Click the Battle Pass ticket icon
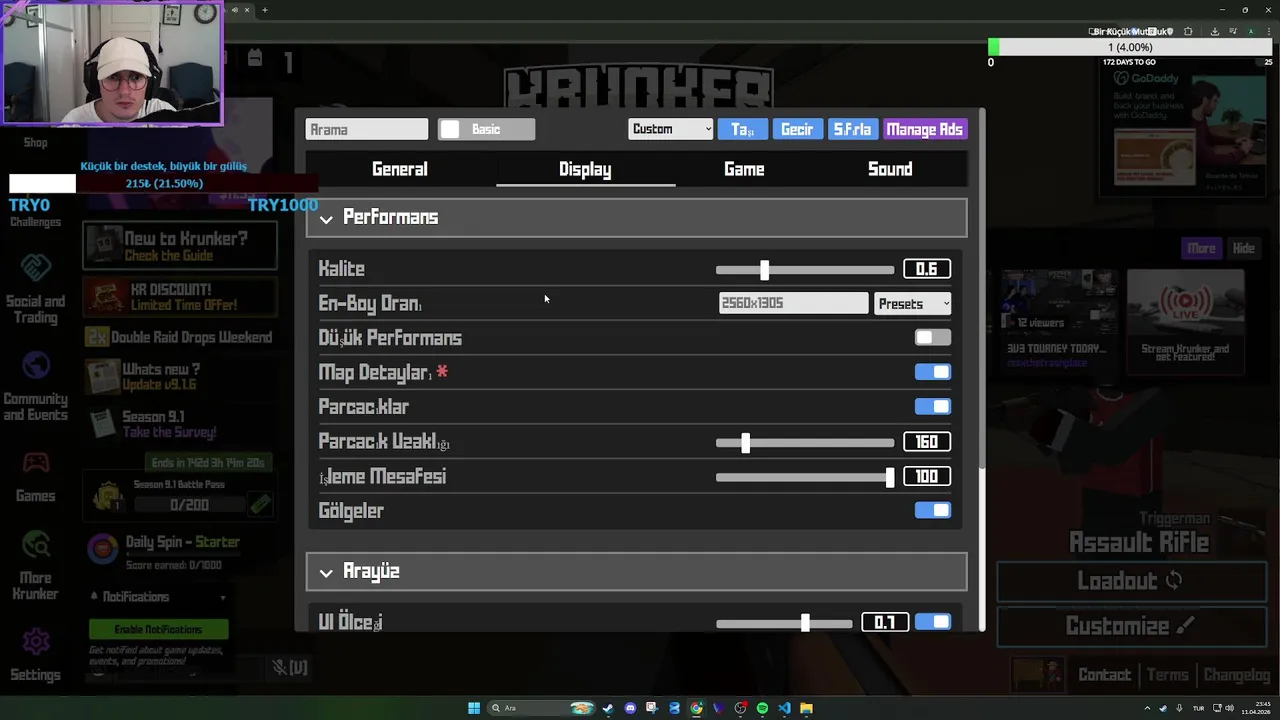The width and height of the screenshot is (1280, 720). pyautogui.click(x=260, y=504)
